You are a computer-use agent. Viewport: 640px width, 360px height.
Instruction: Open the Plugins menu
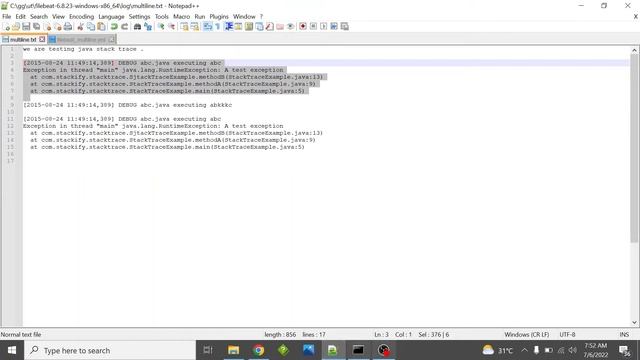pyautogui.click(x=219, y=17)
